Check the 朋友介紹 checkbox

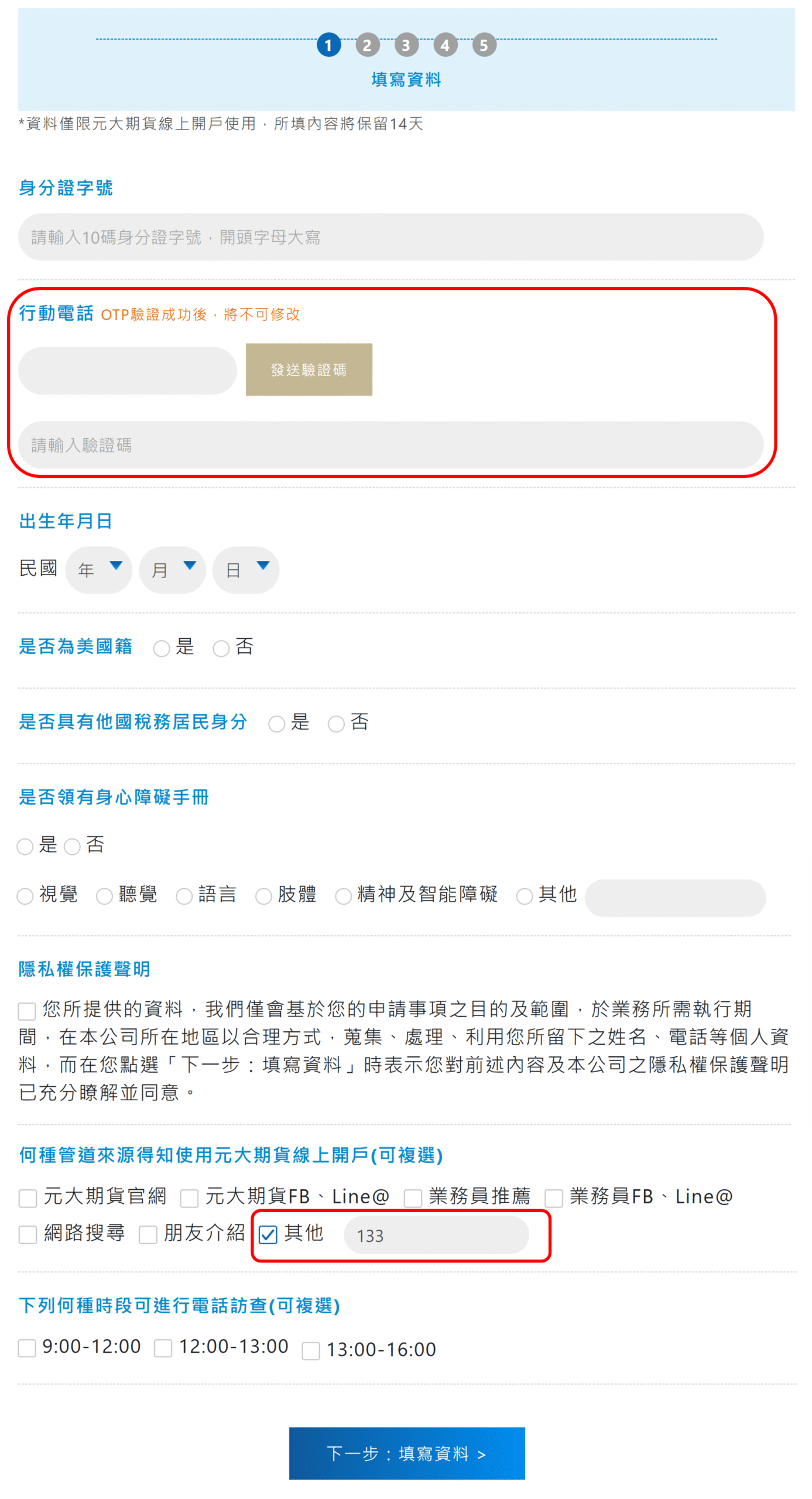(148, 1234)
